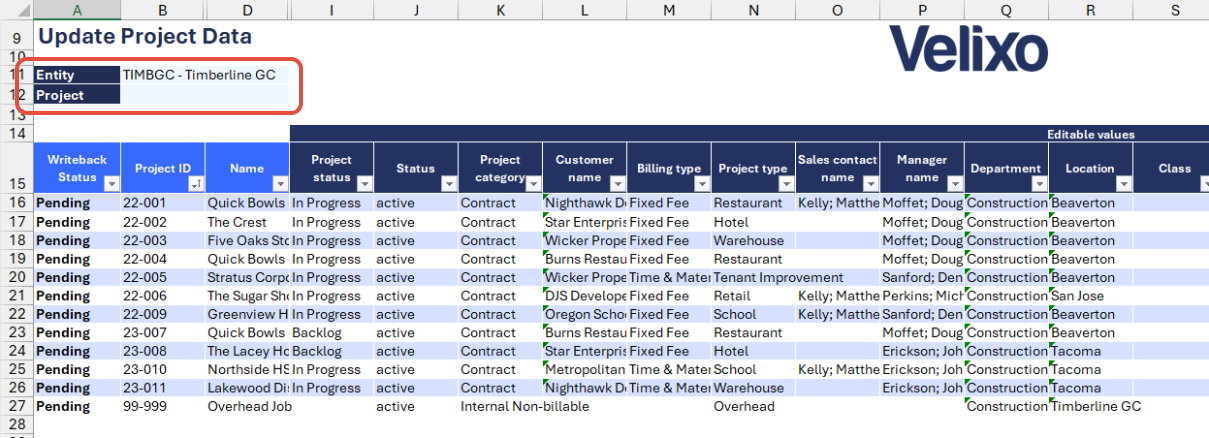Viewport: 1209px width, 438px height.
Task: Select the Entity value TIMBGC - Timberline GC
Action: click(205, 75)
